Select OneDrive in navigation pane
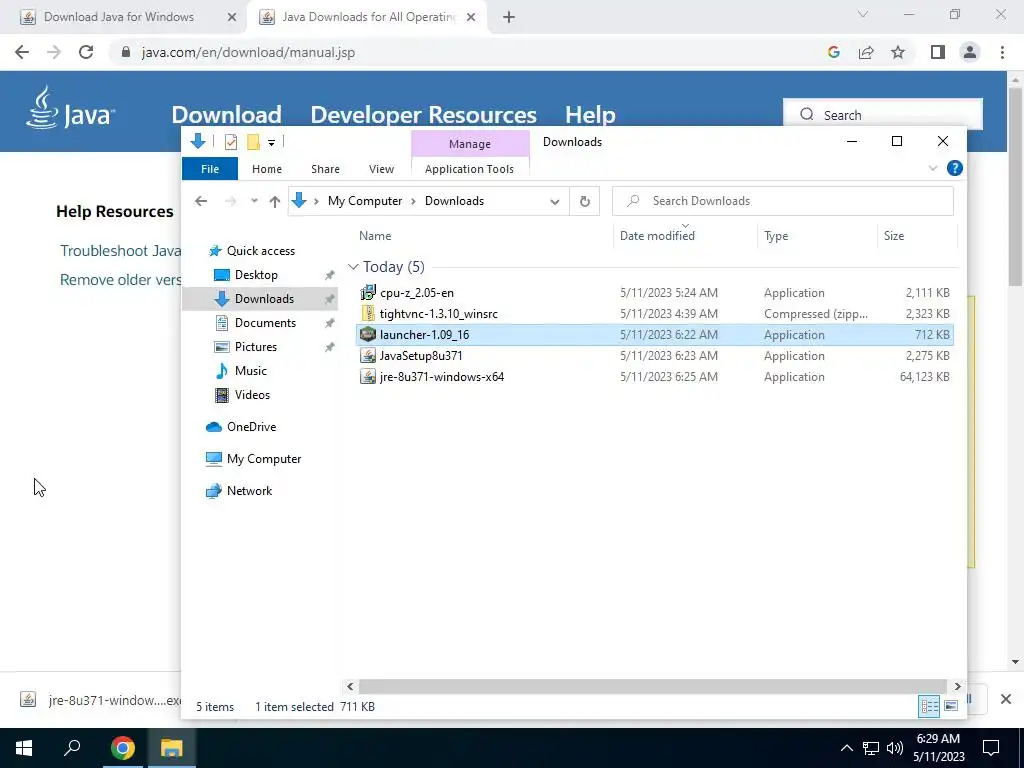Image resolution: width=1024 pixels, height=768 pixels. pyautogui.click(x=251, y=426)
